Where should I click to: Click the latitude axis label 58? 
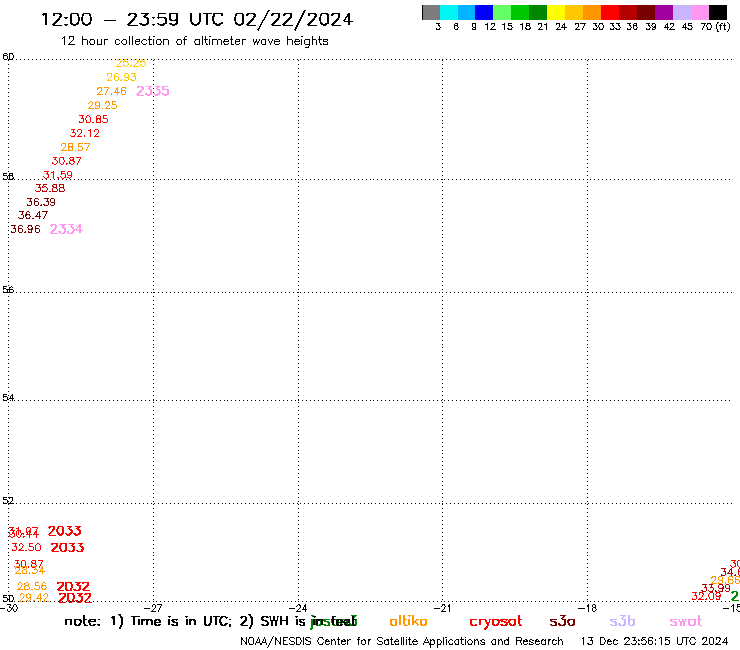click(x=8, y=177)
